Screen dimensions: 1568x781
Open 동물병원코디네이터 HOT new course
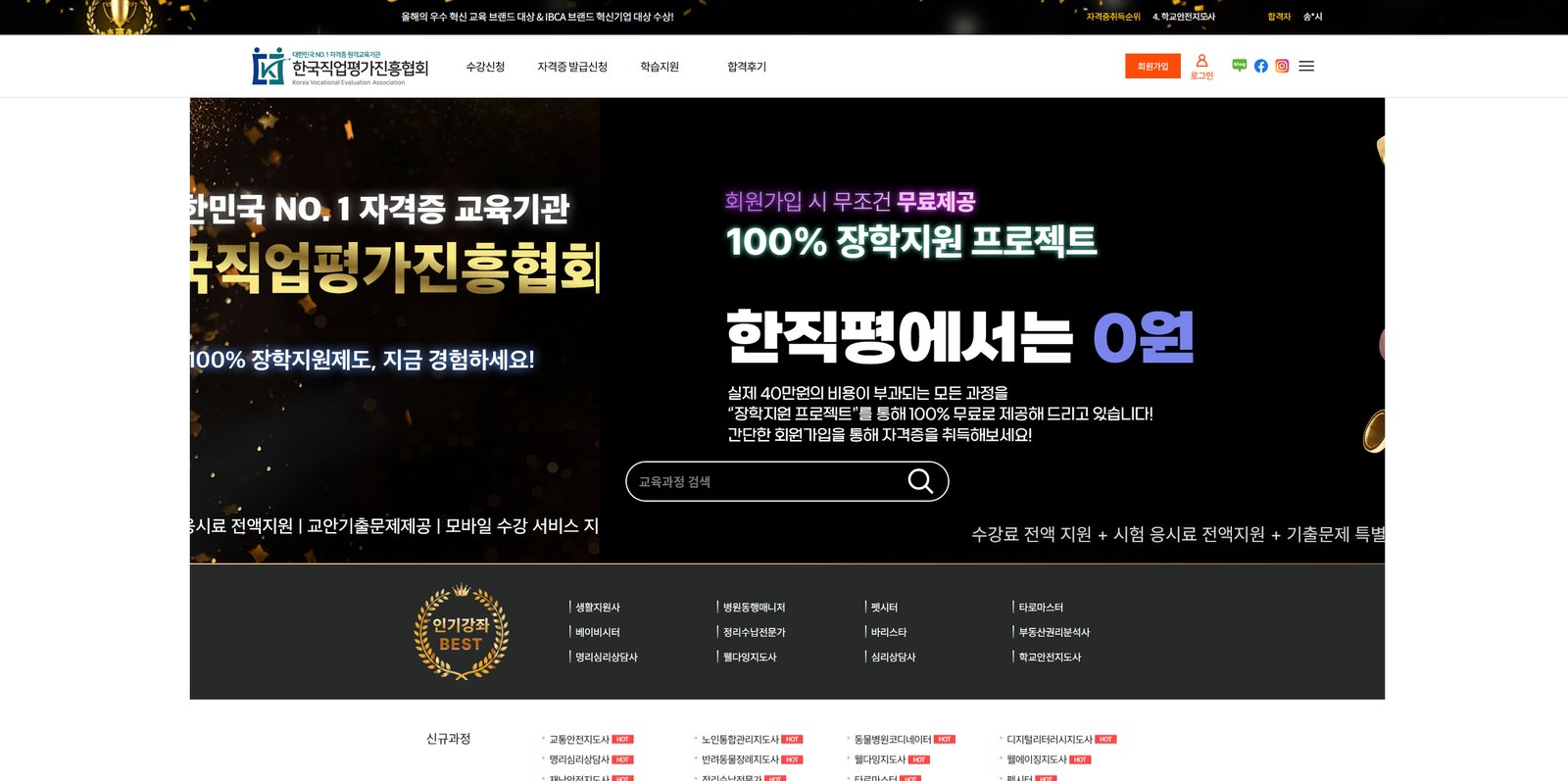click(x=893, y=740)
